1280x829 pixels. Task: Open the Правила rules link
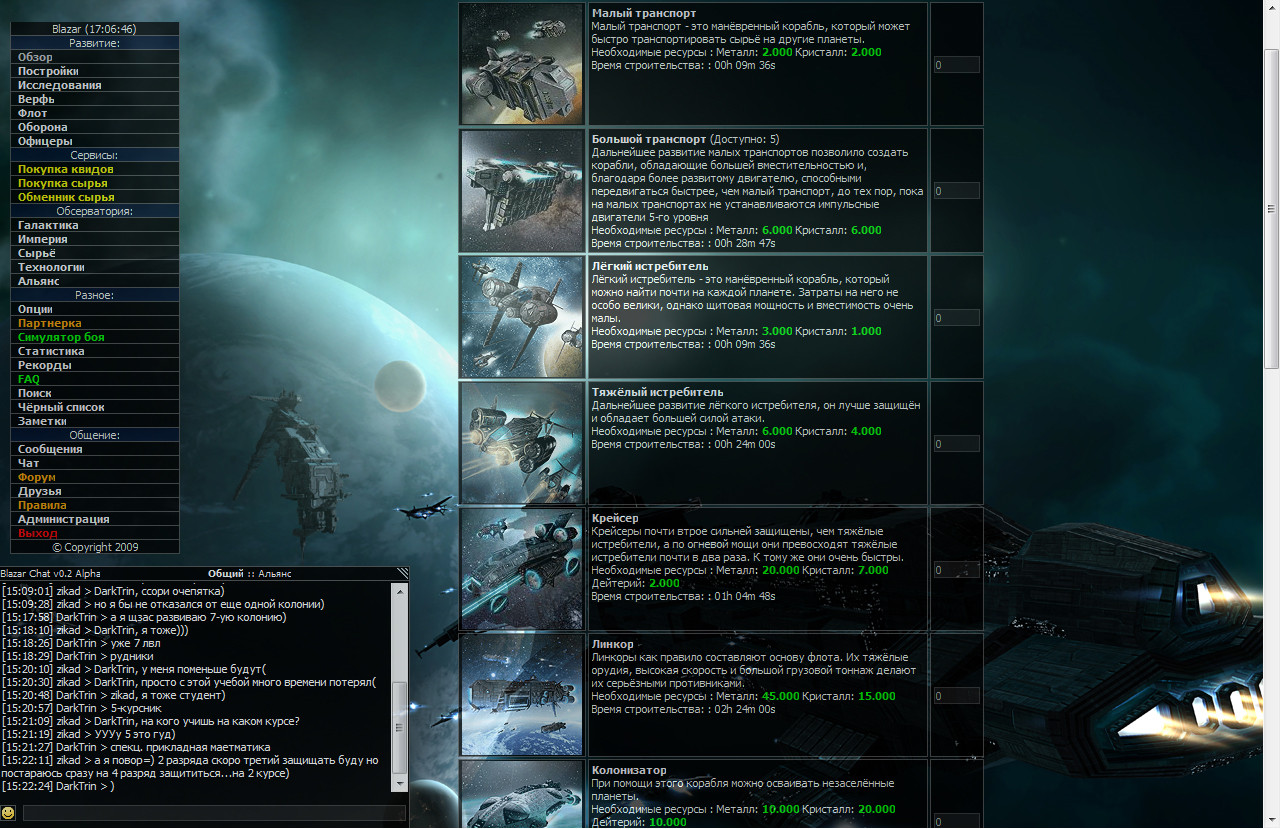tap(42, 505)
